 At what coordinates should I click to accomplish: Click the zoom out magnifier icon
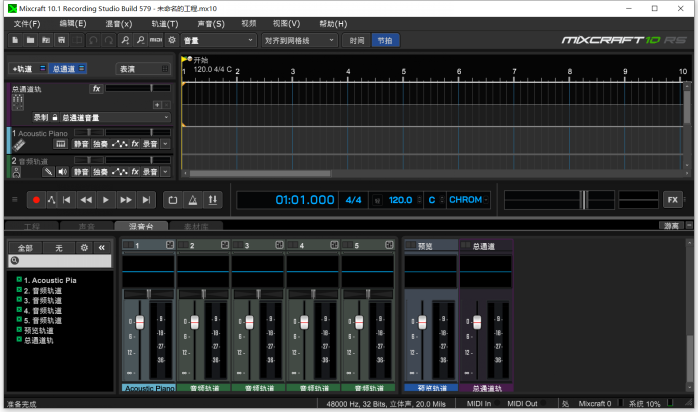pos(140,40)
